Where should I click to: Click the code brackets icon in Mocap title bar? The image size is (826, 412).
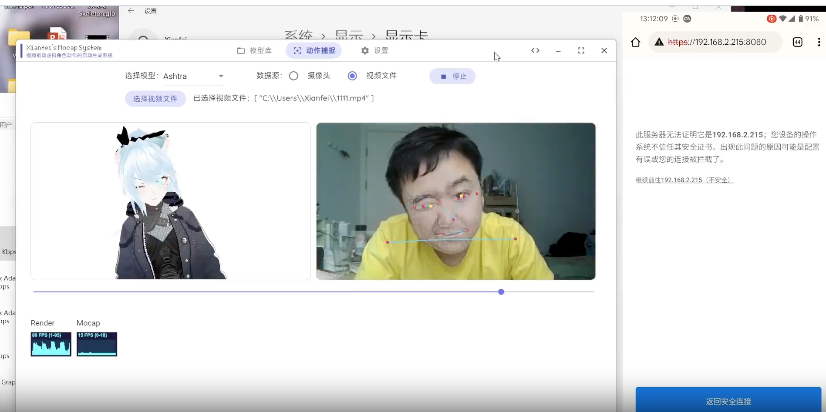click(x=535, y=51)
